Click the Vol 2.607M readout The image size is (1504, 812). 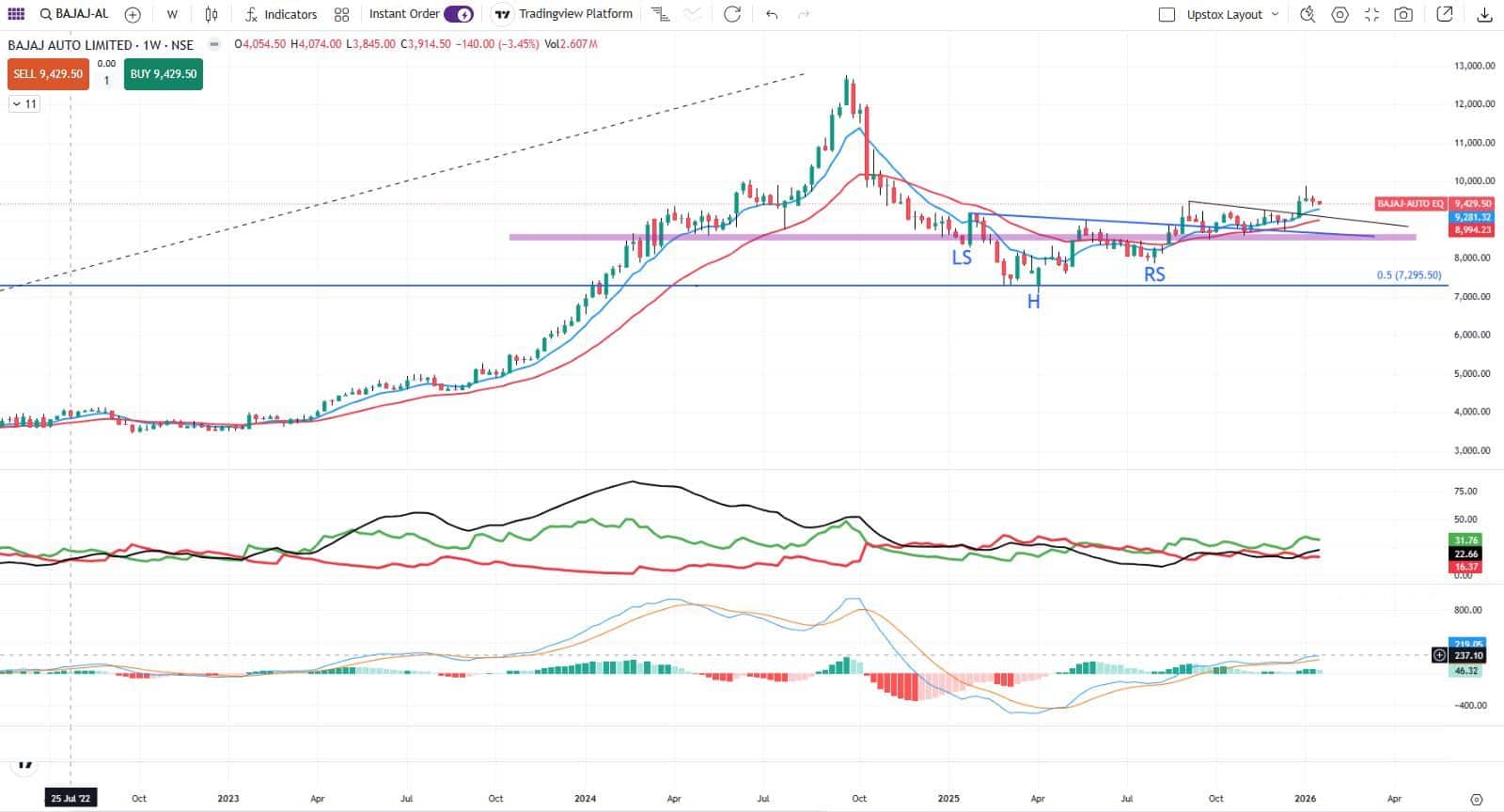[x=571, y=44]
